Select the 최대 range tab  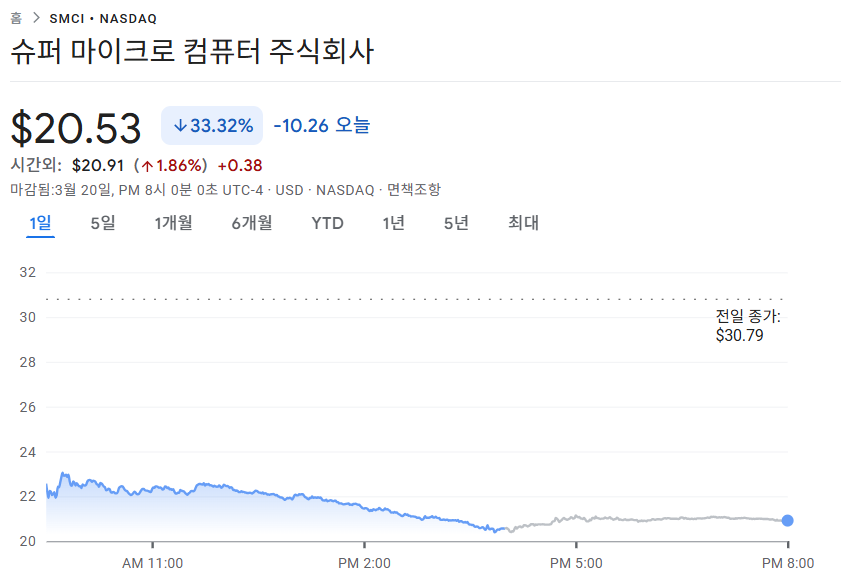pos(523,223)
